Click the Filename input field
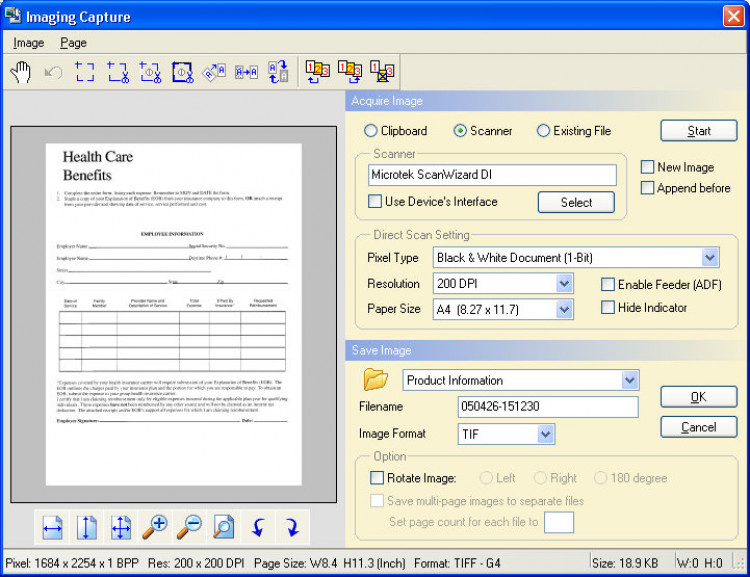This screenshot has height=577, width=750. tap(548, 407)
